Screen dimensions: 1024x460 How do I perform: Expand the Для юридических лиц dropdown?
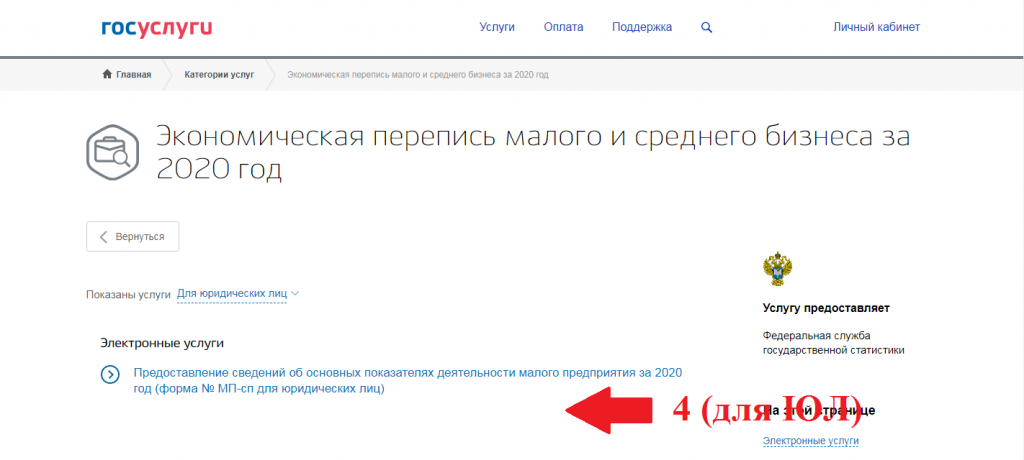(x=238, y=294)
